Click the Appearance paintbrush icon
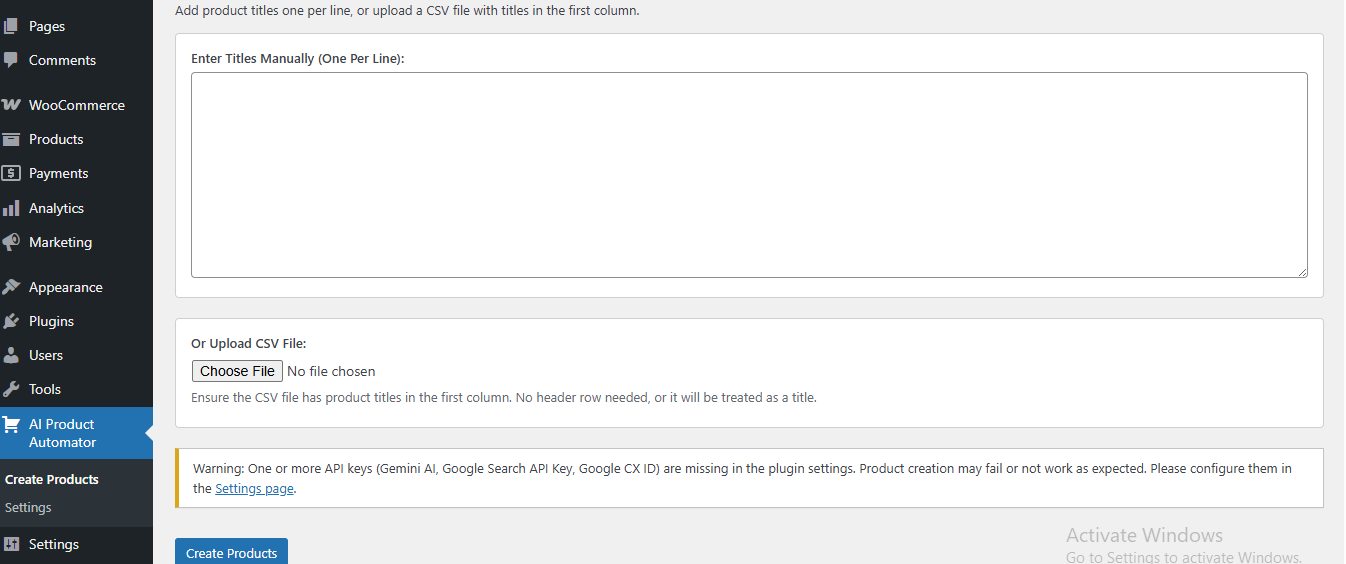The height and width of the screenshot is (564, 1346). [11, 287]
